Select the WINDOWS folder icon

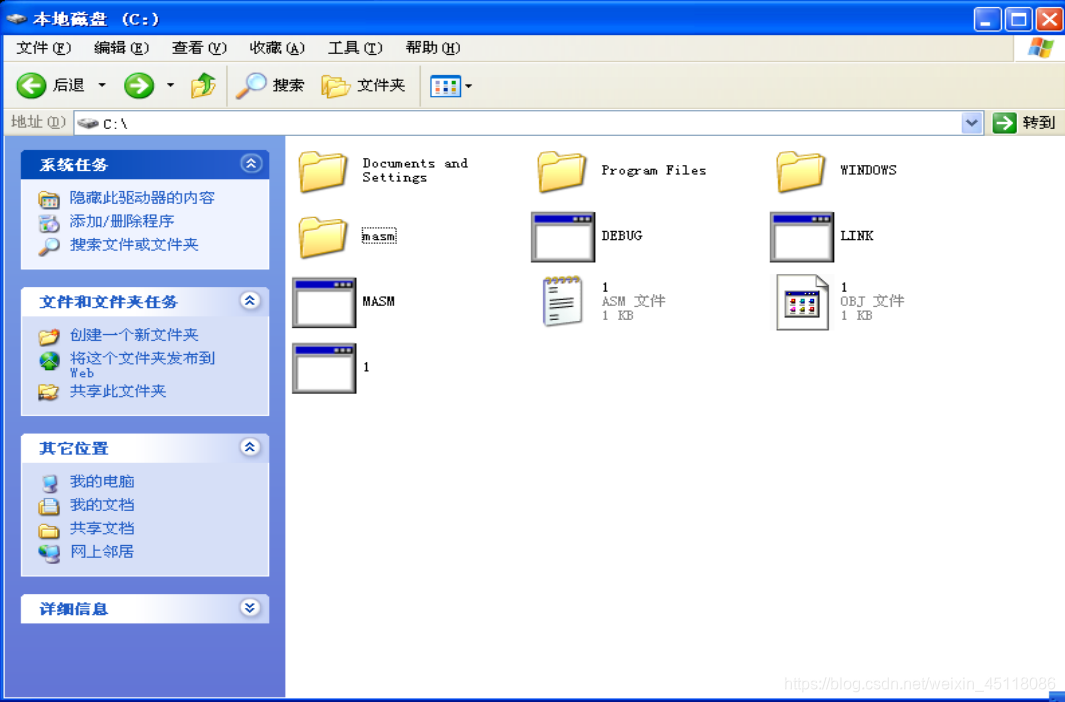pyautogui.click(x=801, y=171)
